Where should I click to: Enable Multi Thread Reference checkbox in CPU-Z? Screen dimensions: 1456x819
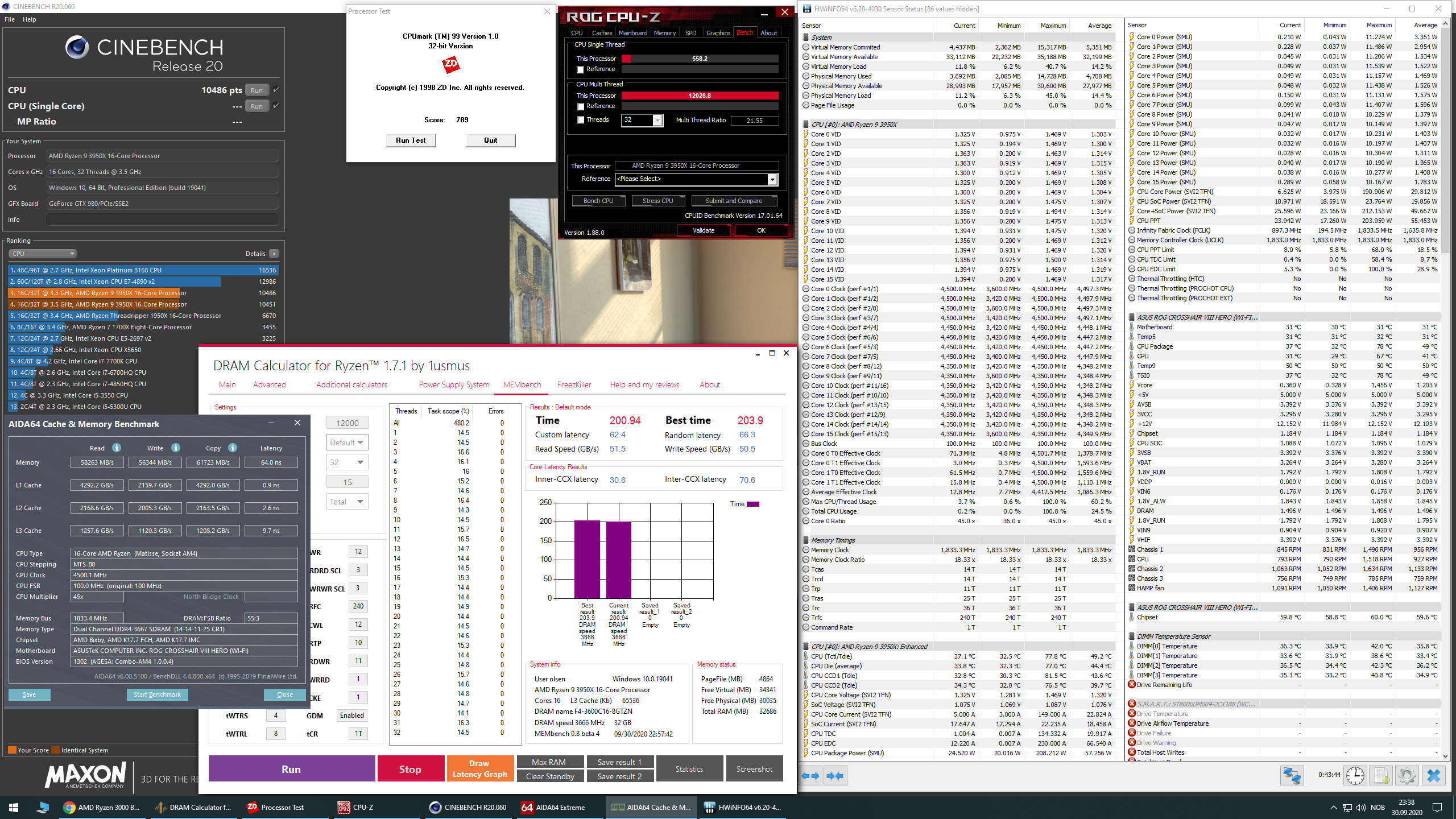[x=580, y=106]
